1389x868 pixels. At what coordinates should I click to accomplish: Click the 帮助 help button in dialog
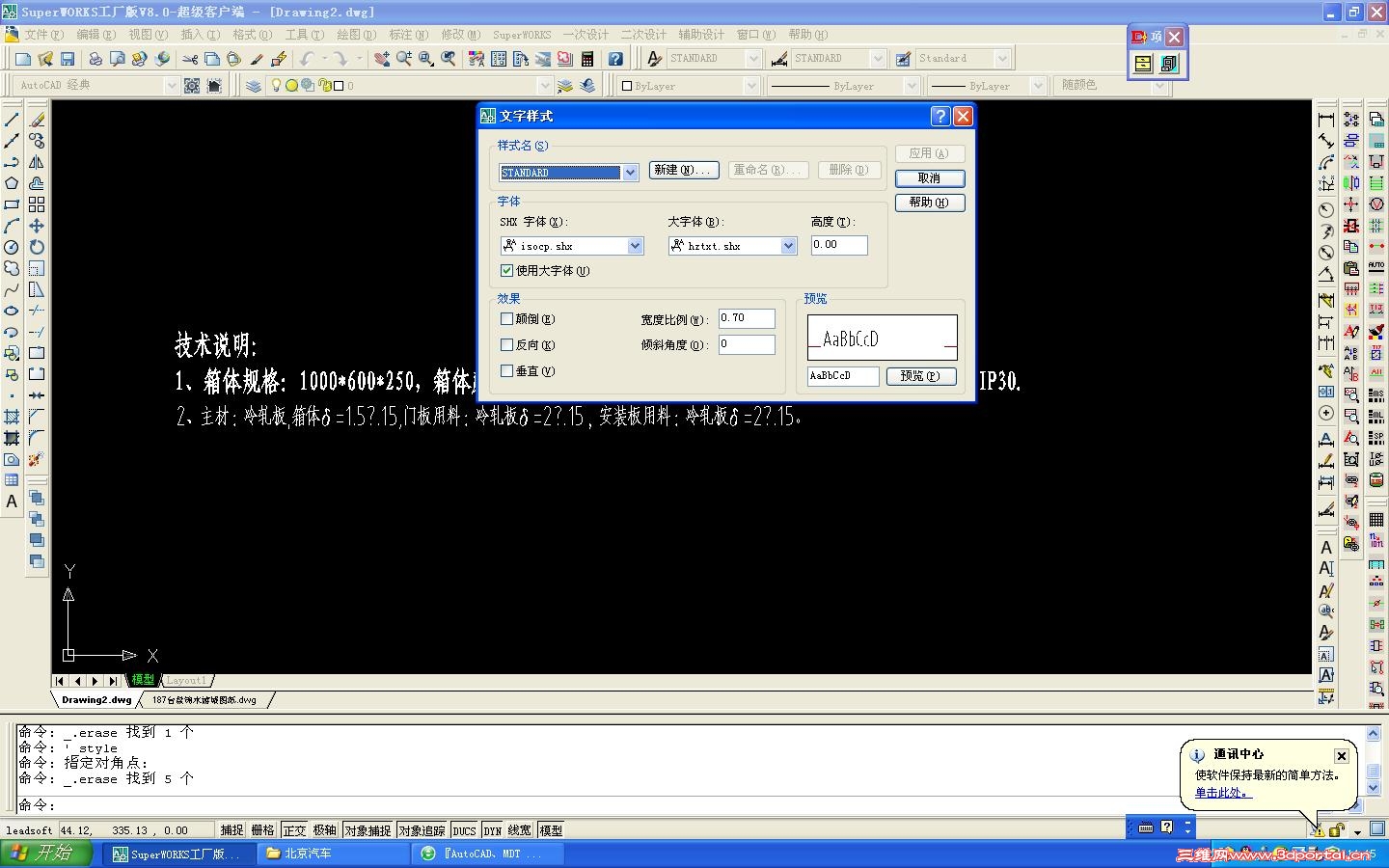[x=930, y=203]
